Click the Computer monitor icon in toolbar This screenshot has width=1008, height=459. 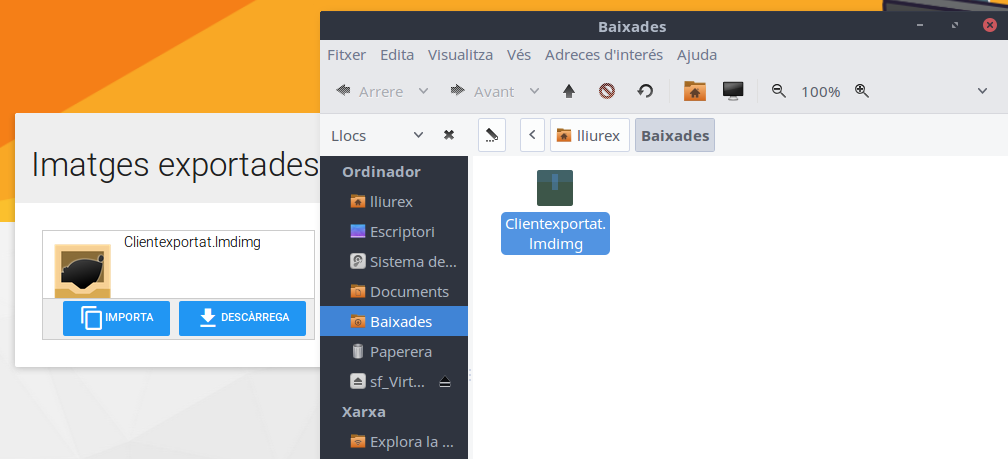point(733,91)
